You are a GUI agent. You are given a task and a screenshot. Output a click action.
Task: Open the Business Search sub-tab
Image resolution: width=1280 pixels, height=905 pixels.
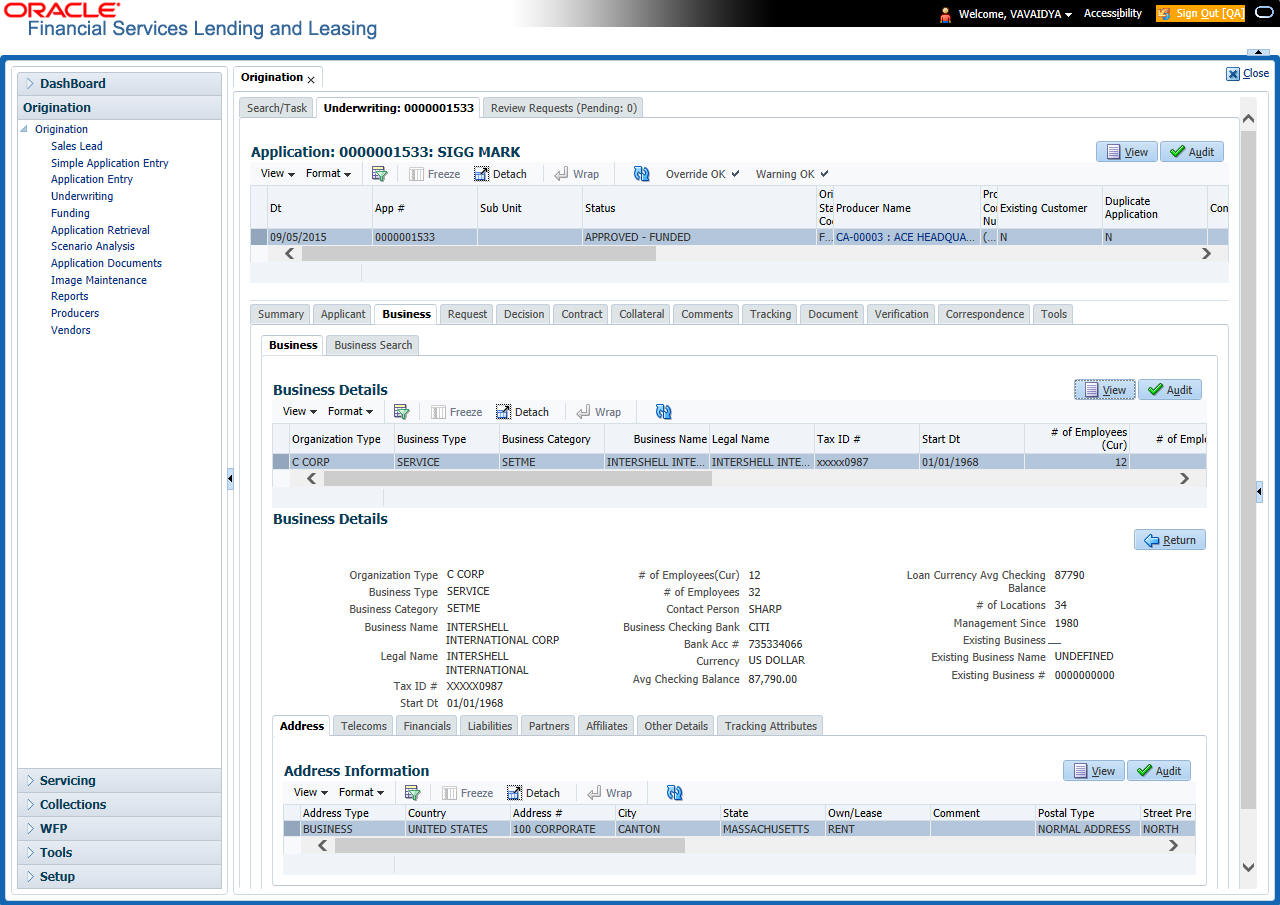pyautogui.click(x=373, y=345)
